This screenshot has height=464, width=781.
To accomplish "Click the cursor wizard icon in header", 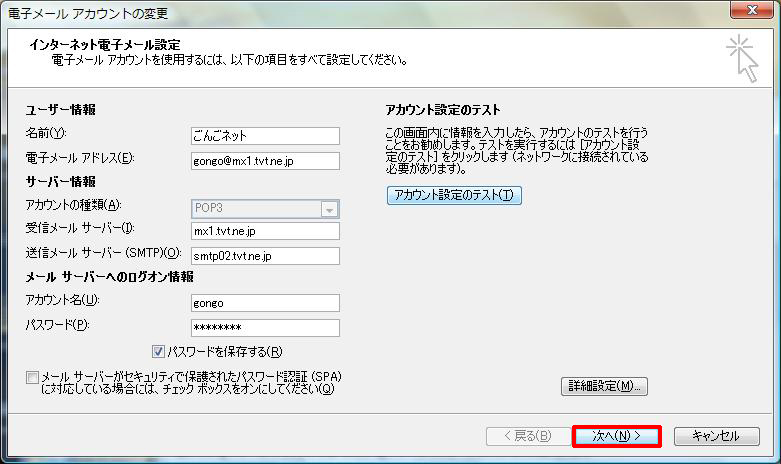I will click(x=742, y=58).
